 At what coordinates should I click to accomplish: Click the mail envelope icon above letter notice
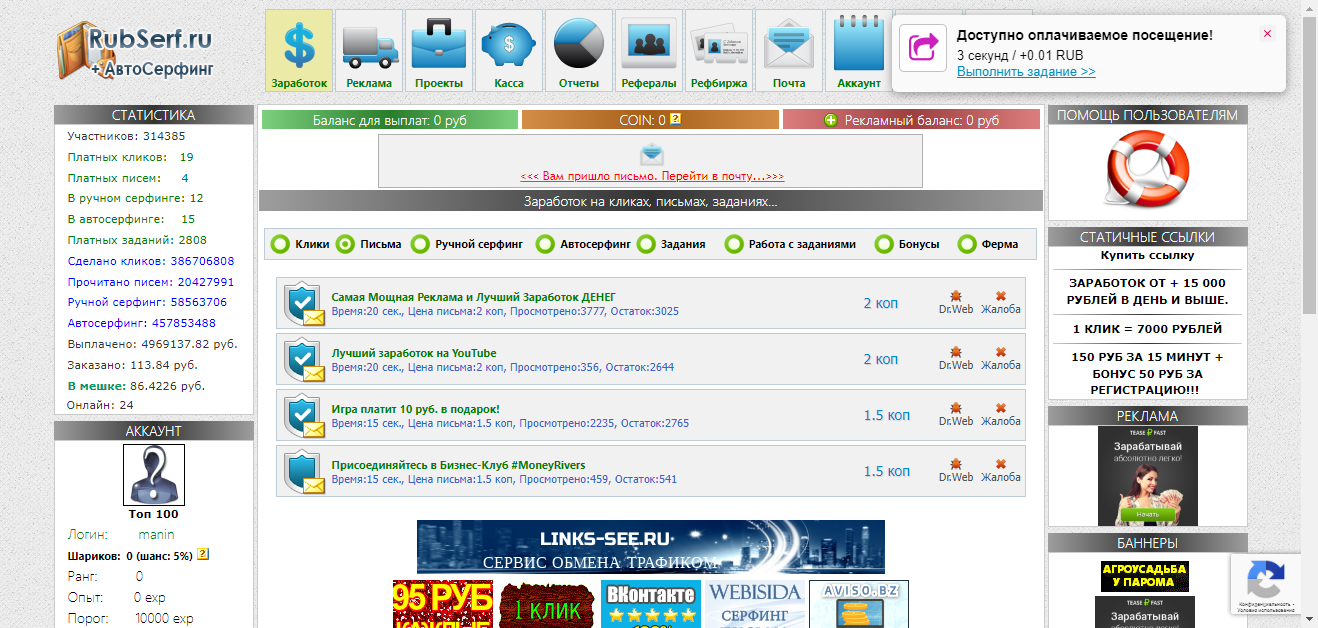652,153
